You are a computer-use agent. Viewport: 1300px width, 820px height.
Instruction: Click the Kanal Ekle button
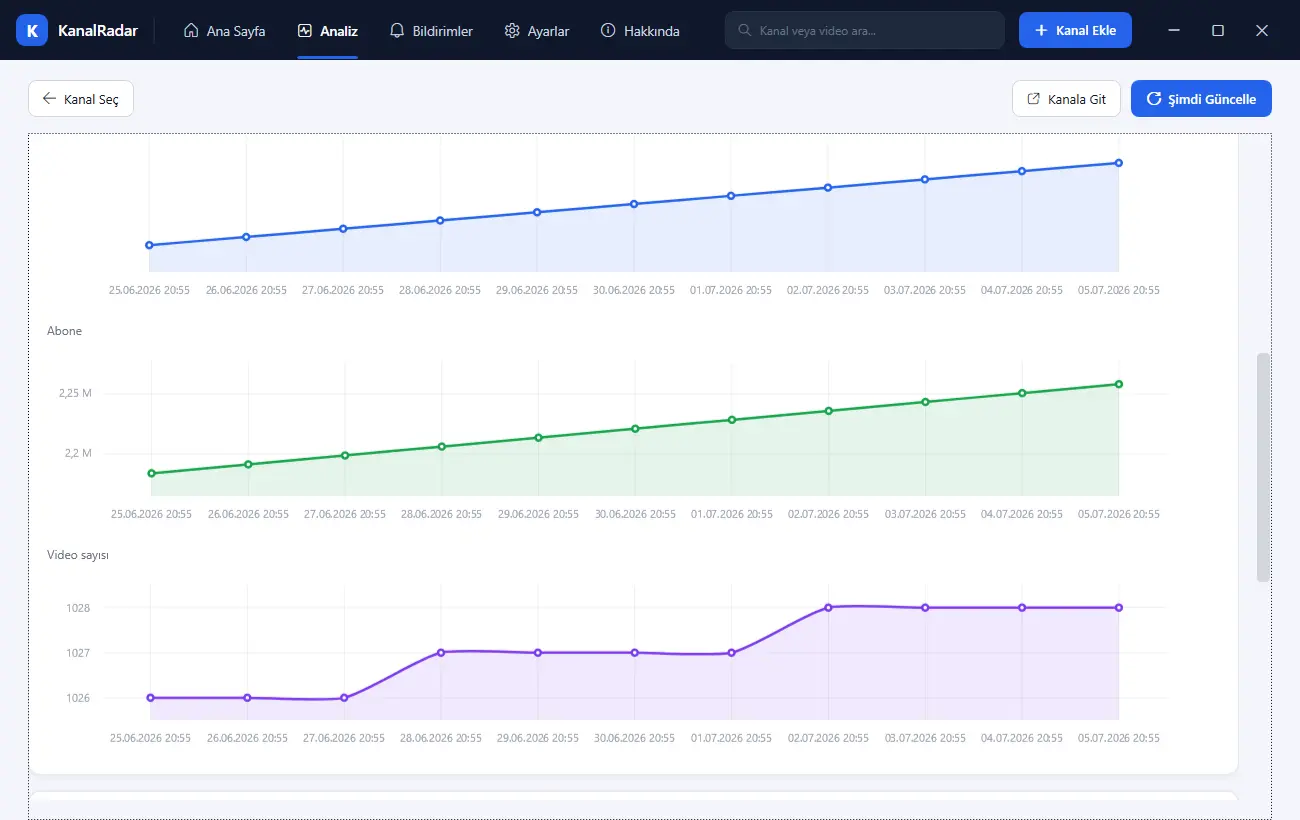tap(1075, 30)
